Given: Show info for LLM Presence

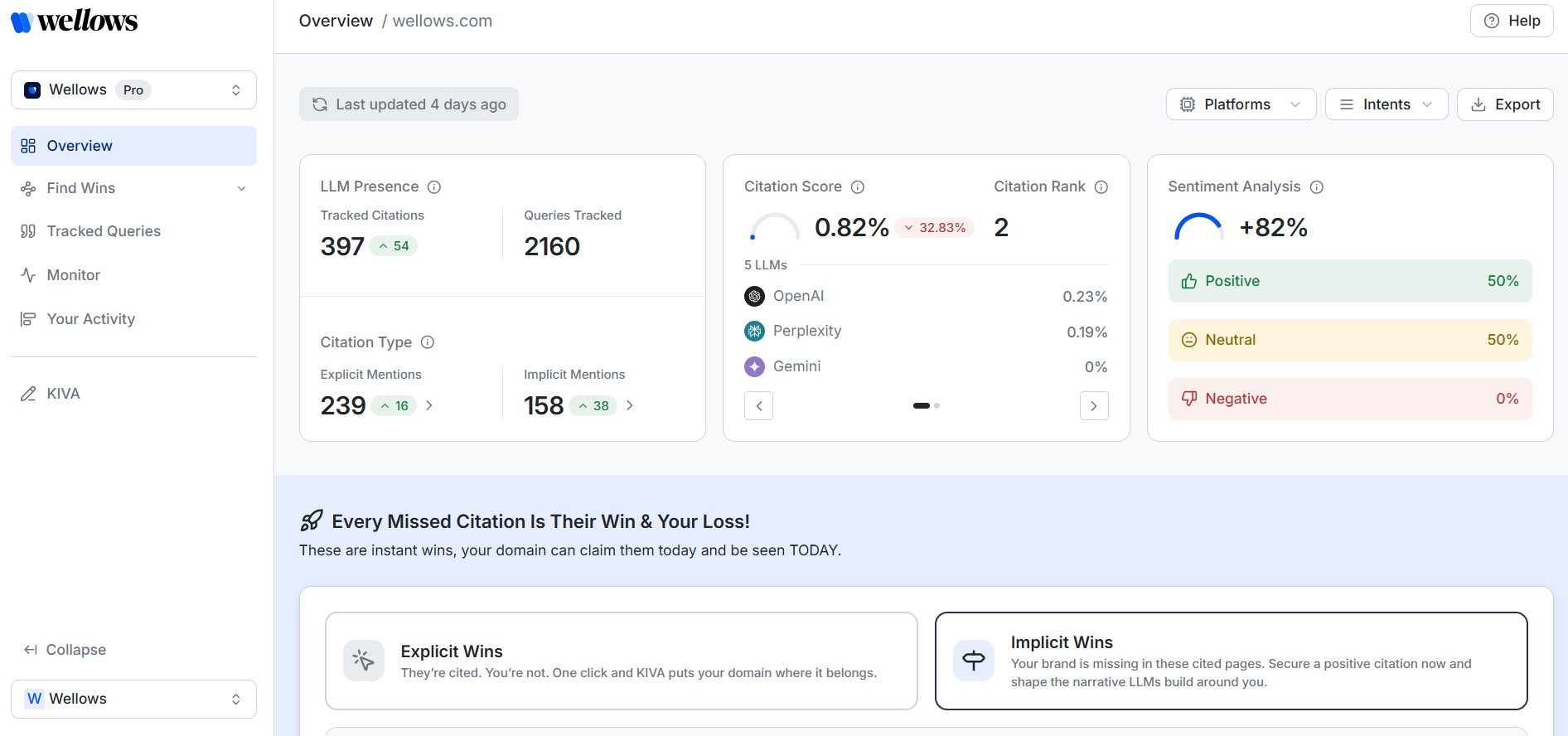Looking at the screenshot, I should coord(434,187).
